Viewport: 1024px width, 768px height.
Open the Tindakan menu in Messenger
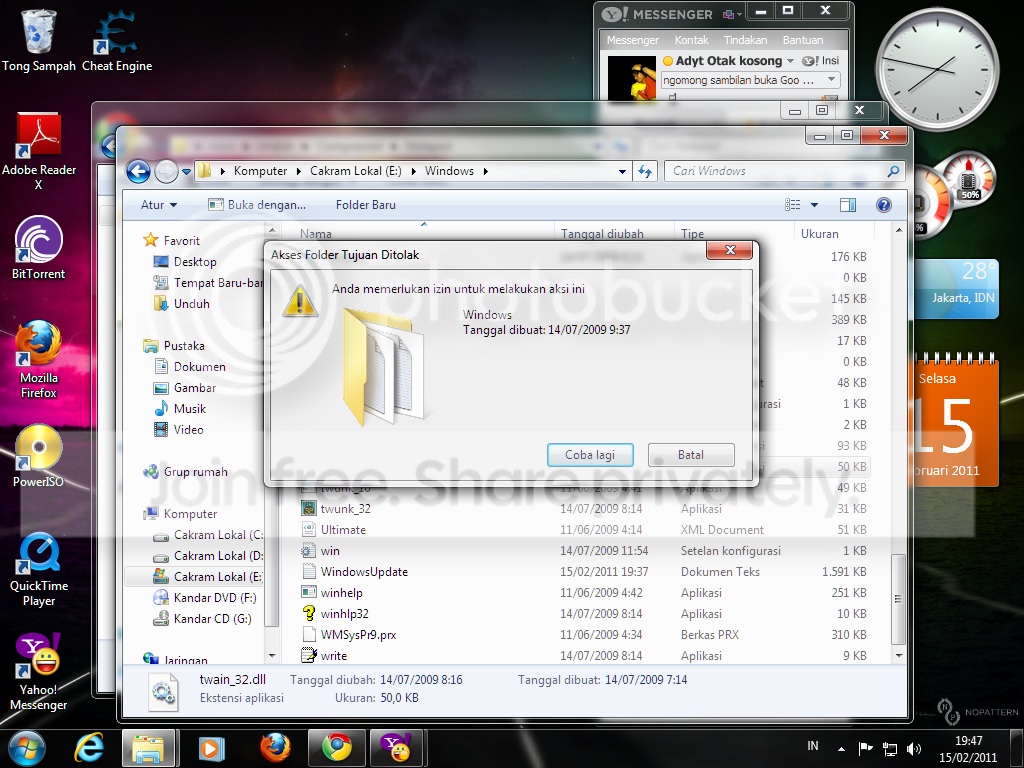coord(745,40)
